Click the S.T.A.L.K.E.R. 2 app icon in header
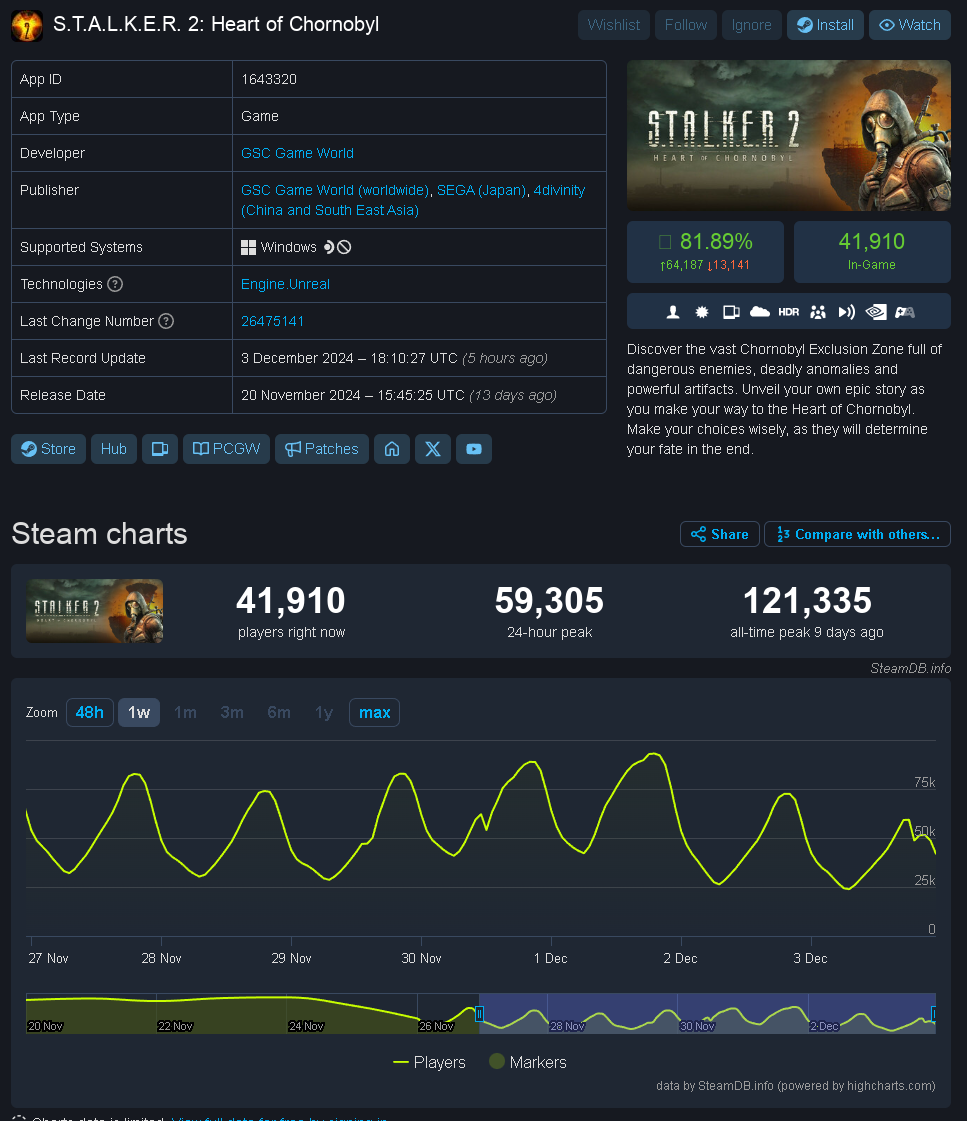The image size is (967, 1121). pyautogui.click(x=27, y=25)
